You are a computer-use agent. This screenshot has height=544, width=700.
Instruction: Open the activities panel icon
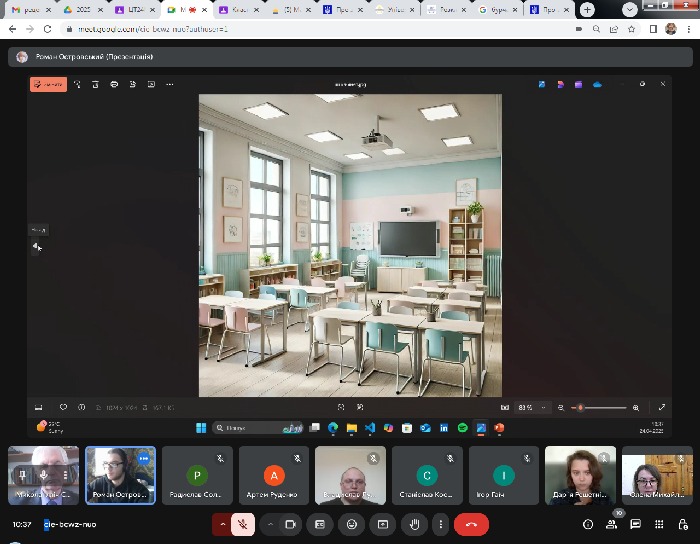click(659, 524)
